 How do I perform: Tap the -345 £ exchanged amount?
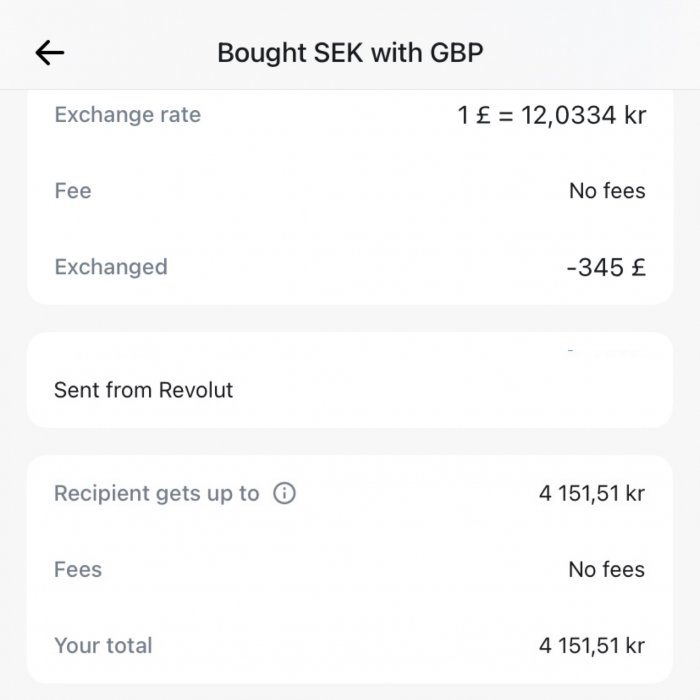pos(605,267)
